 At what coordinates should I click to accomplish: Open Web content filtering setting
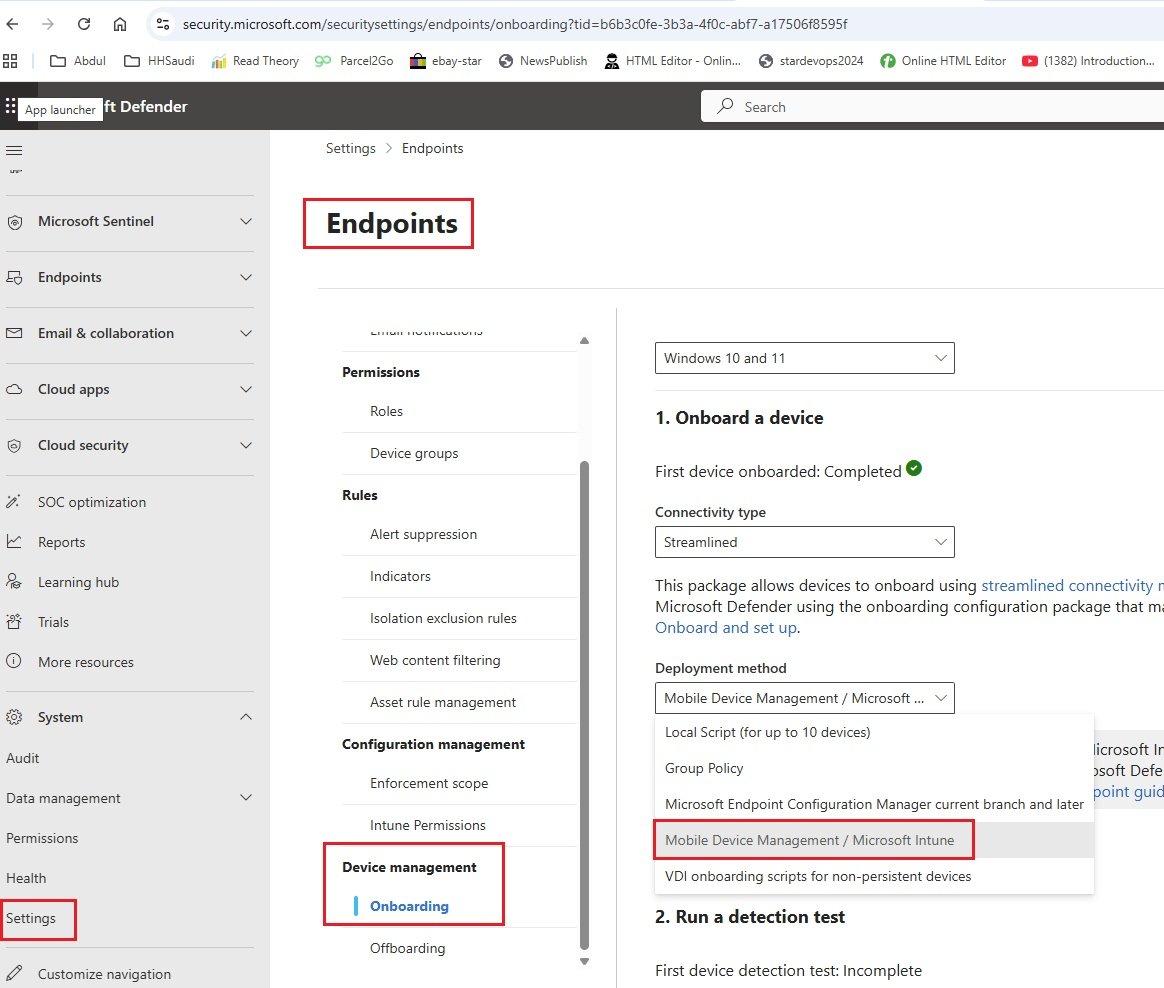pos(435,660)
